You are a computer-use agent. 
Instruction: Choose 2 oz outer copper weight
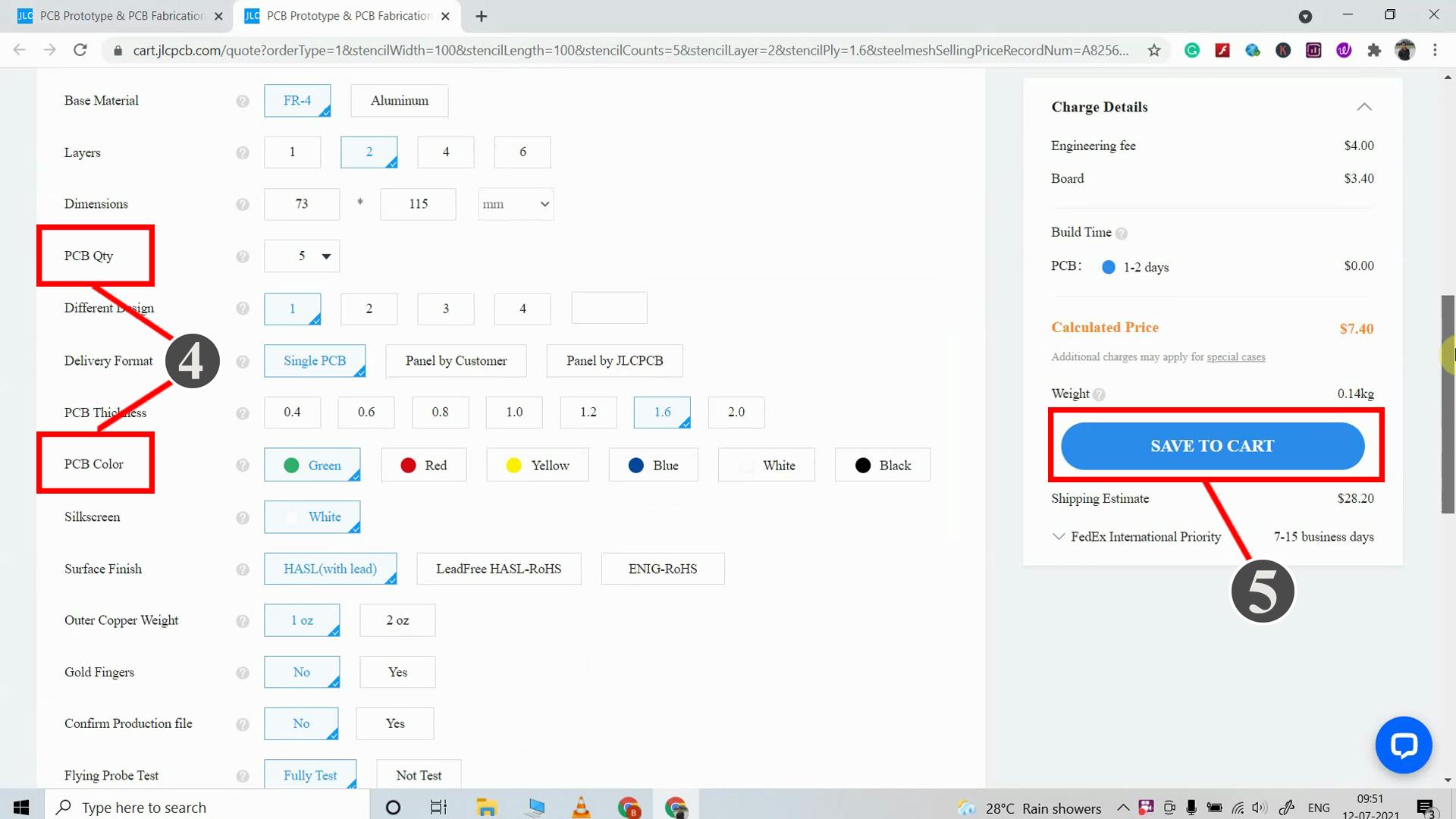pos(397,620)
